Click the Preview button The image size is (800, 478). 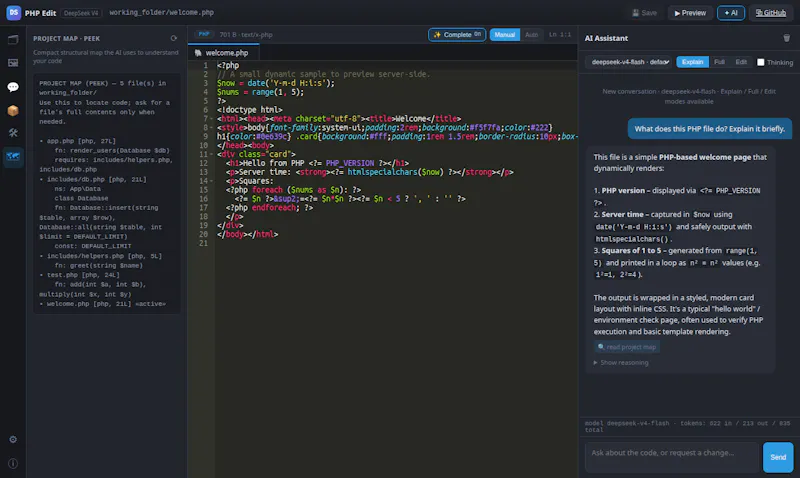pyautogui.click(x=690, y=13)
